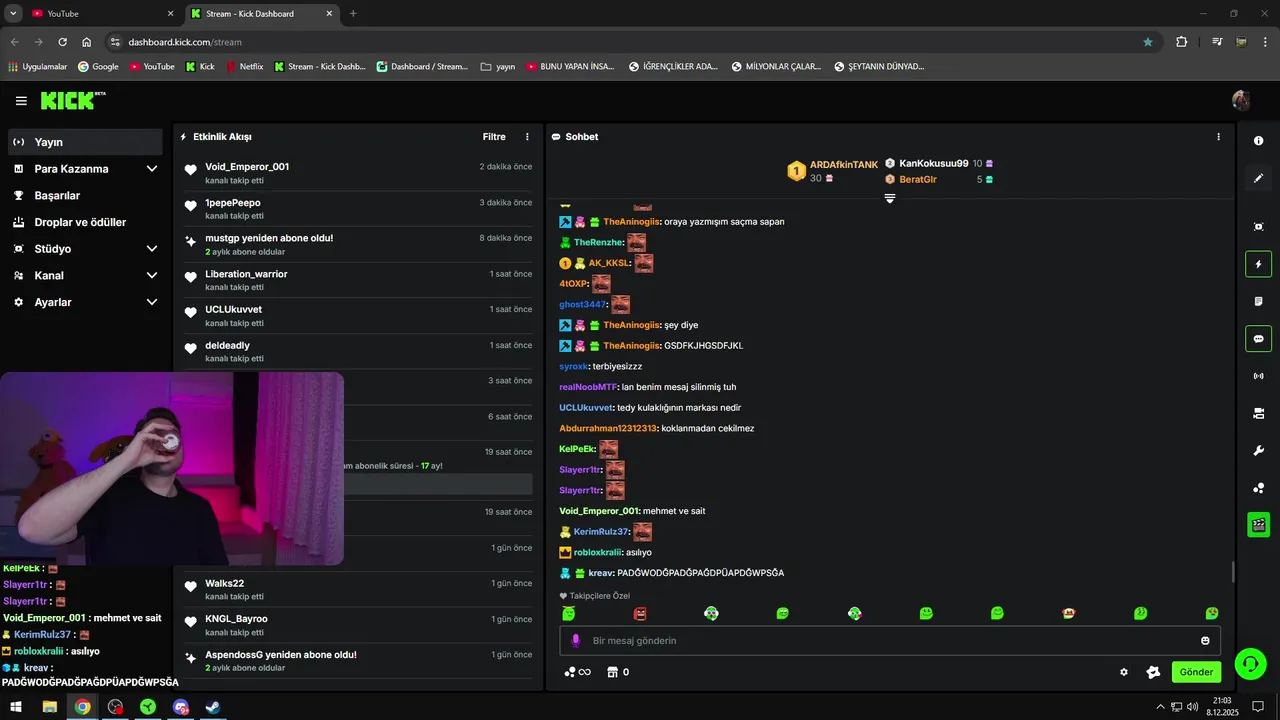Select the clown-face emote with white hair
The height and width of the screenshot is (720, 1280).
[711, 613]
